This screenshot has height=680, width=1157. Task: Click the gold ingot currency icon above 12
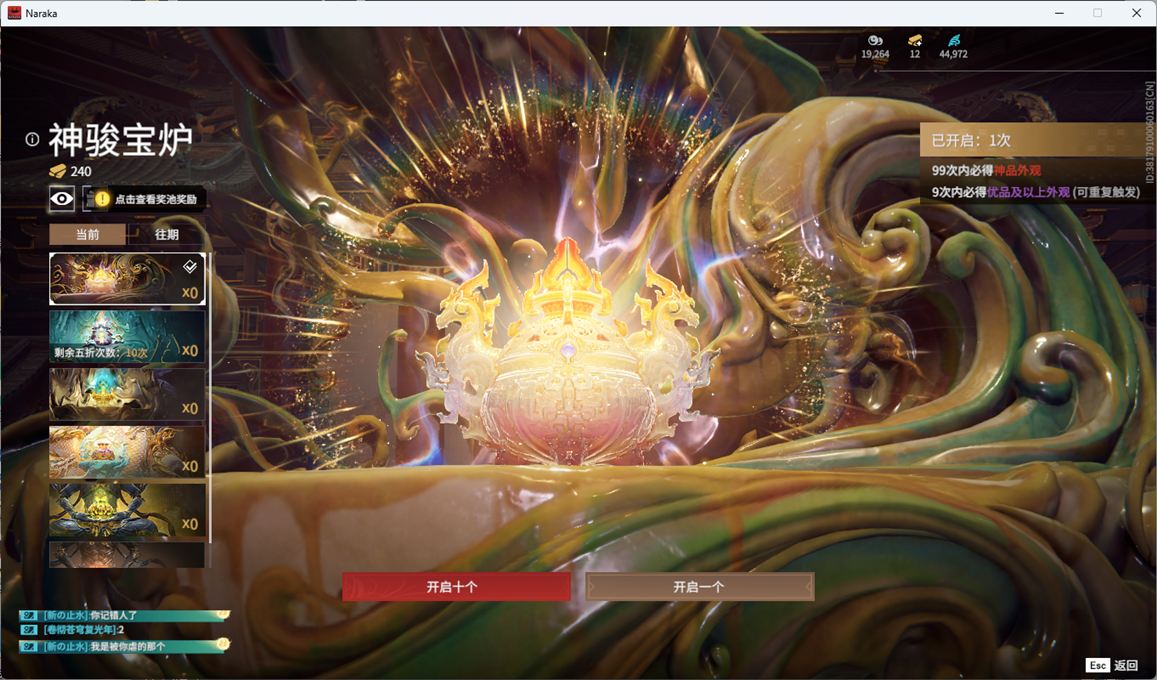point(915,40)
